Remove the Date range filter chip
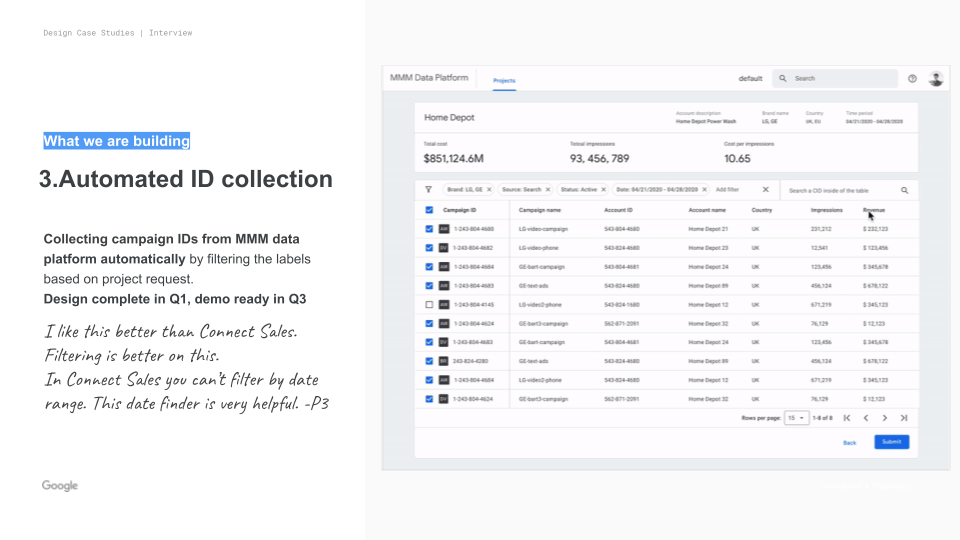 705,190
